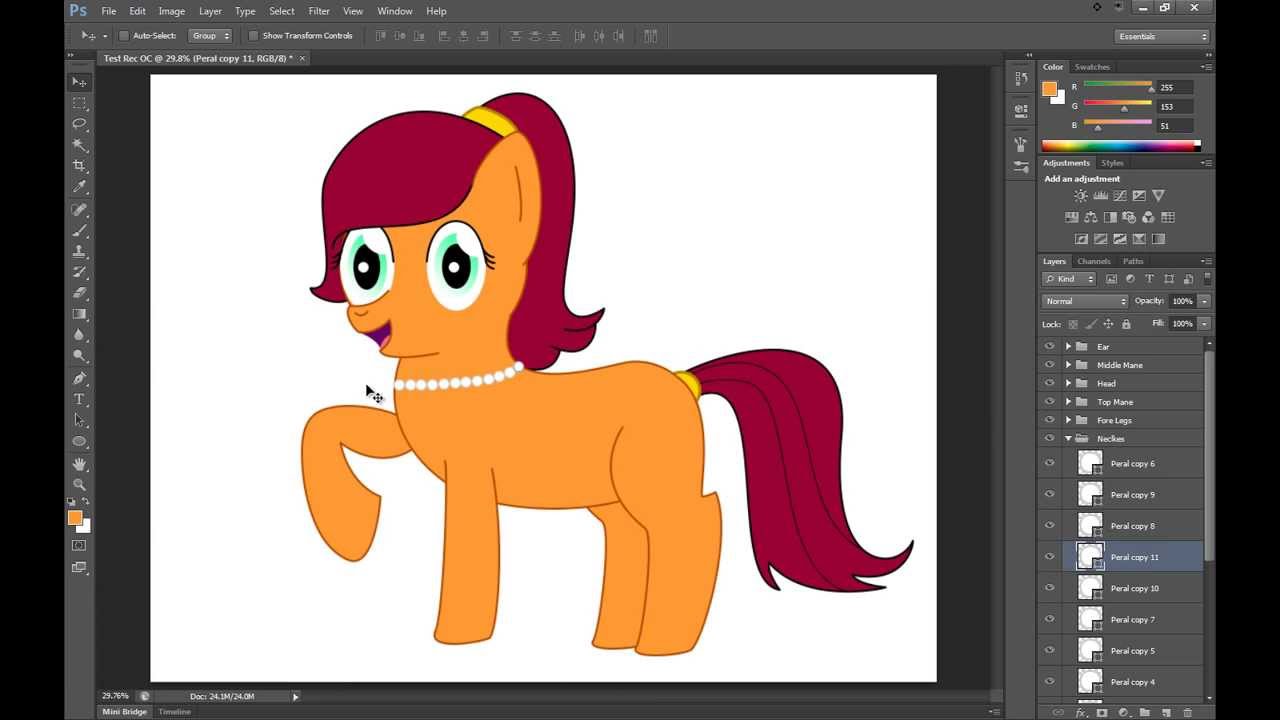Select the Clone Stamp tool
The image size is (1280, 720).
pos(79,252)
